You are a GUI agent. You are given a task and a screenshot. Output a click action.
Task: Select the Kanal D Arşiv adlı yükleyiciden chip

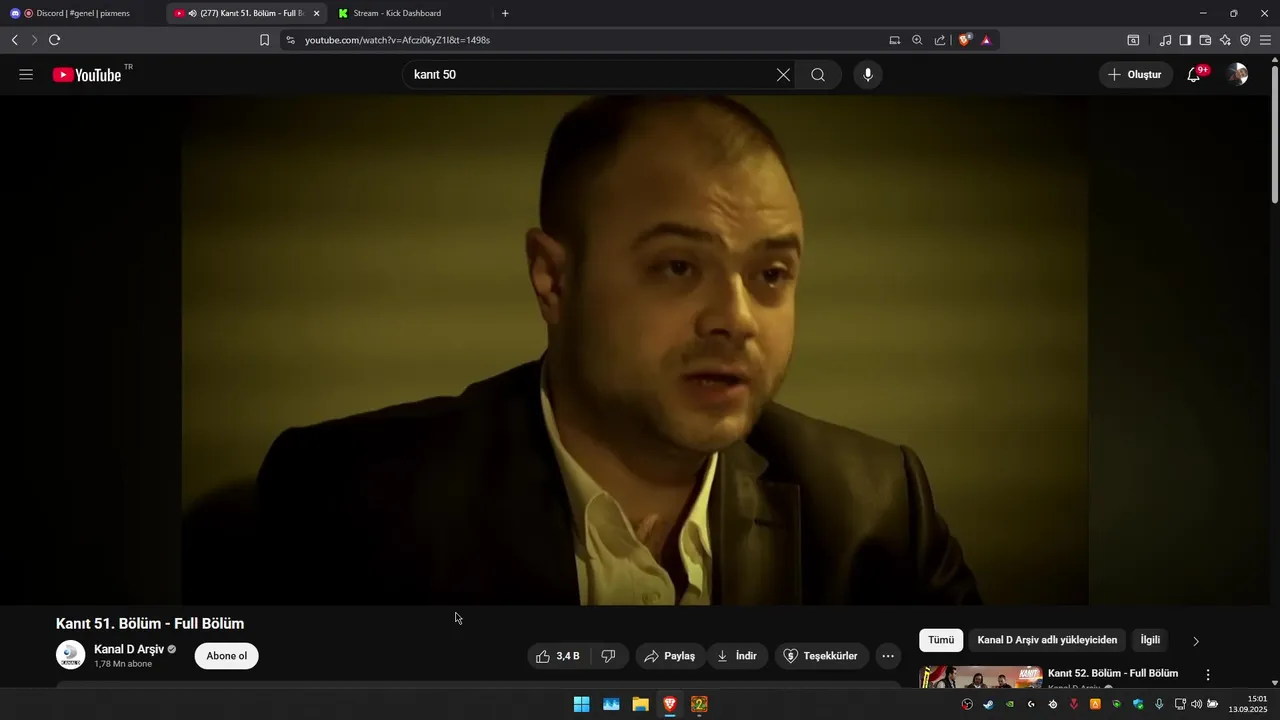pos(1047,640)
